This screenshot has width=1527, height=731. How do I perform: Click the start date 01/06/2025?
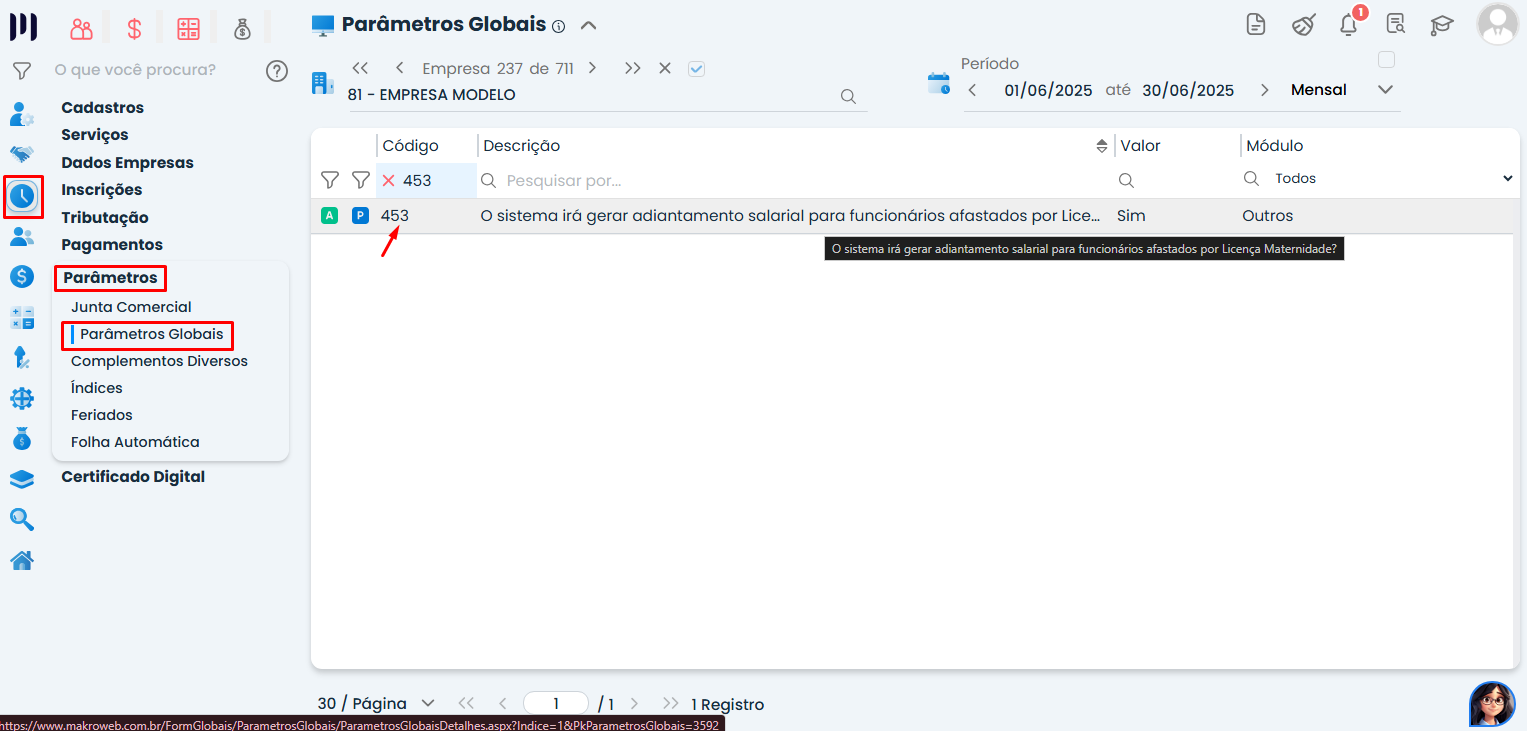(1048, 90)
